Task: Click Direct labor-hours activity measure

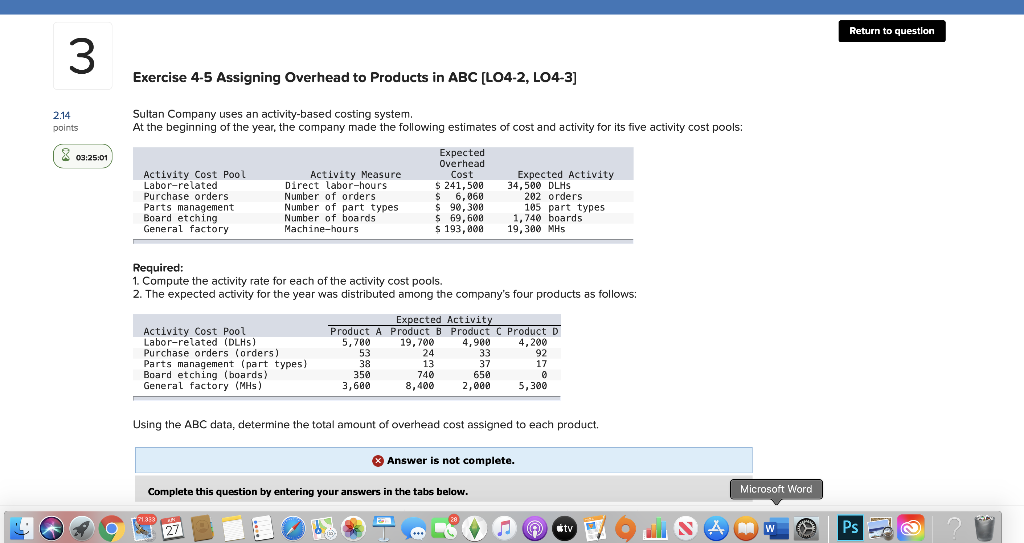Action: point(335,186)
